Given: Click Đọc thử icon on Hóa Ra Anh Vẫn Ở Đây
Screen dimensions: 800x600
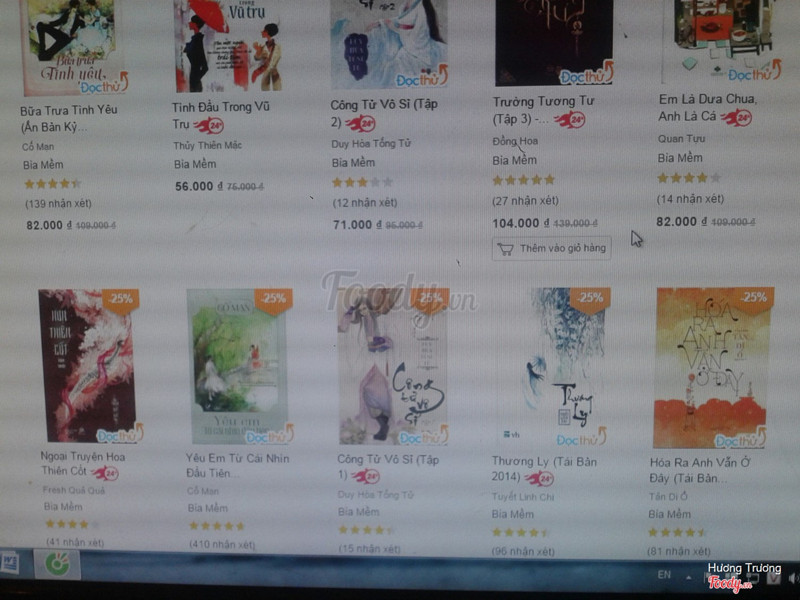Looking at the screenshot, I should click(x=740, y=438).
